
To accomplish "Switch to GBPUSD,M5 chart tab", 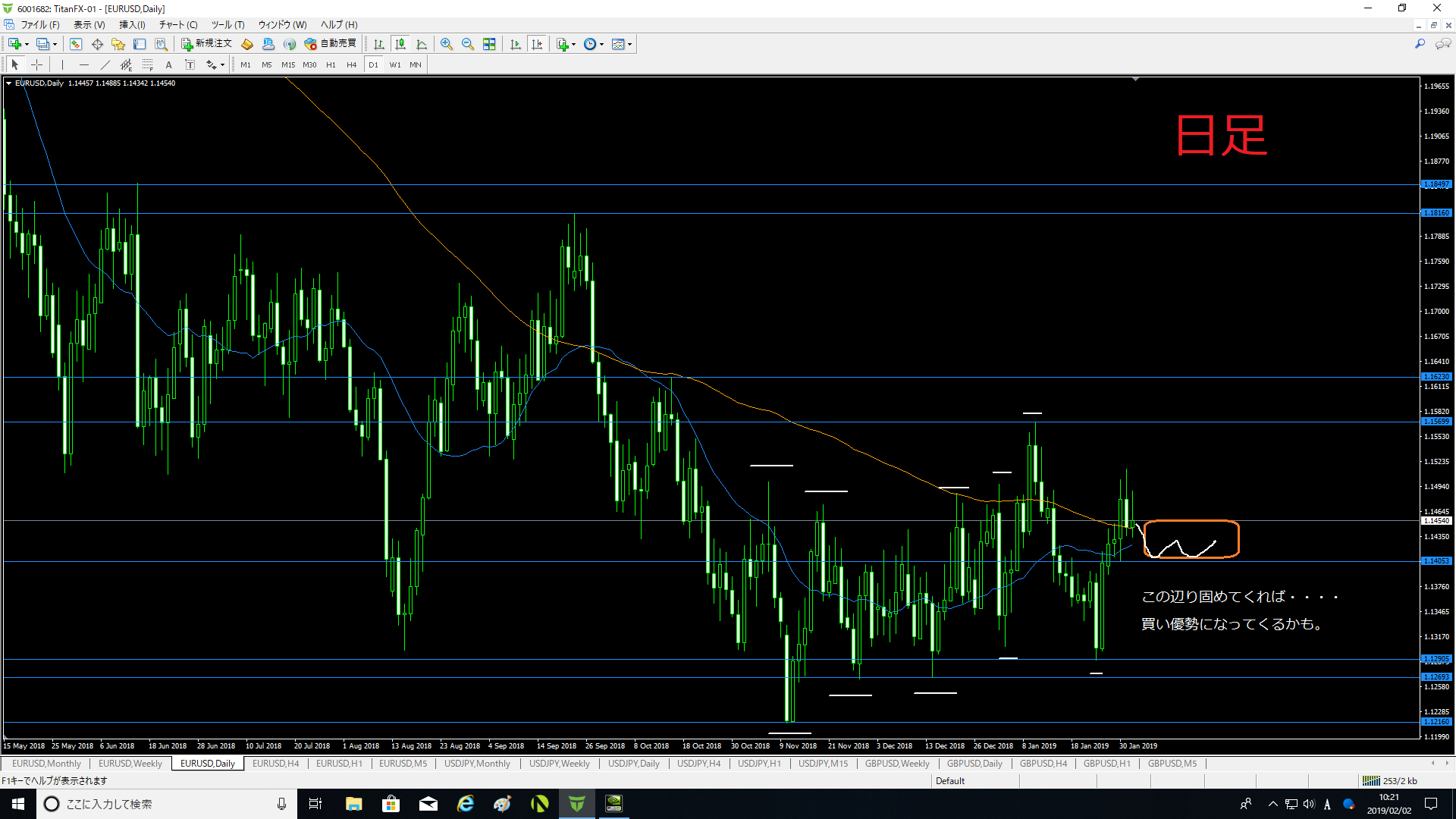I will point(1172,764).
